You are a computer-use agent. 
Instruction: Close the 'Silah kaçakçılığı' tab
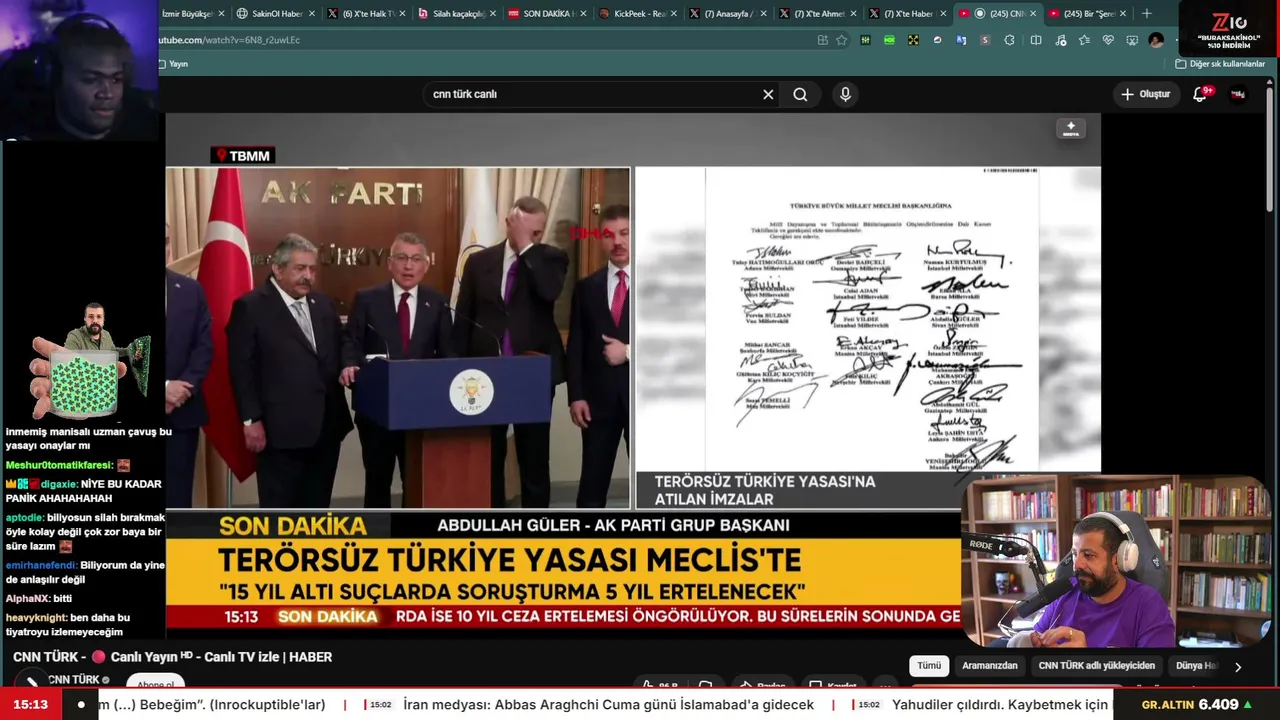[492, 14]
